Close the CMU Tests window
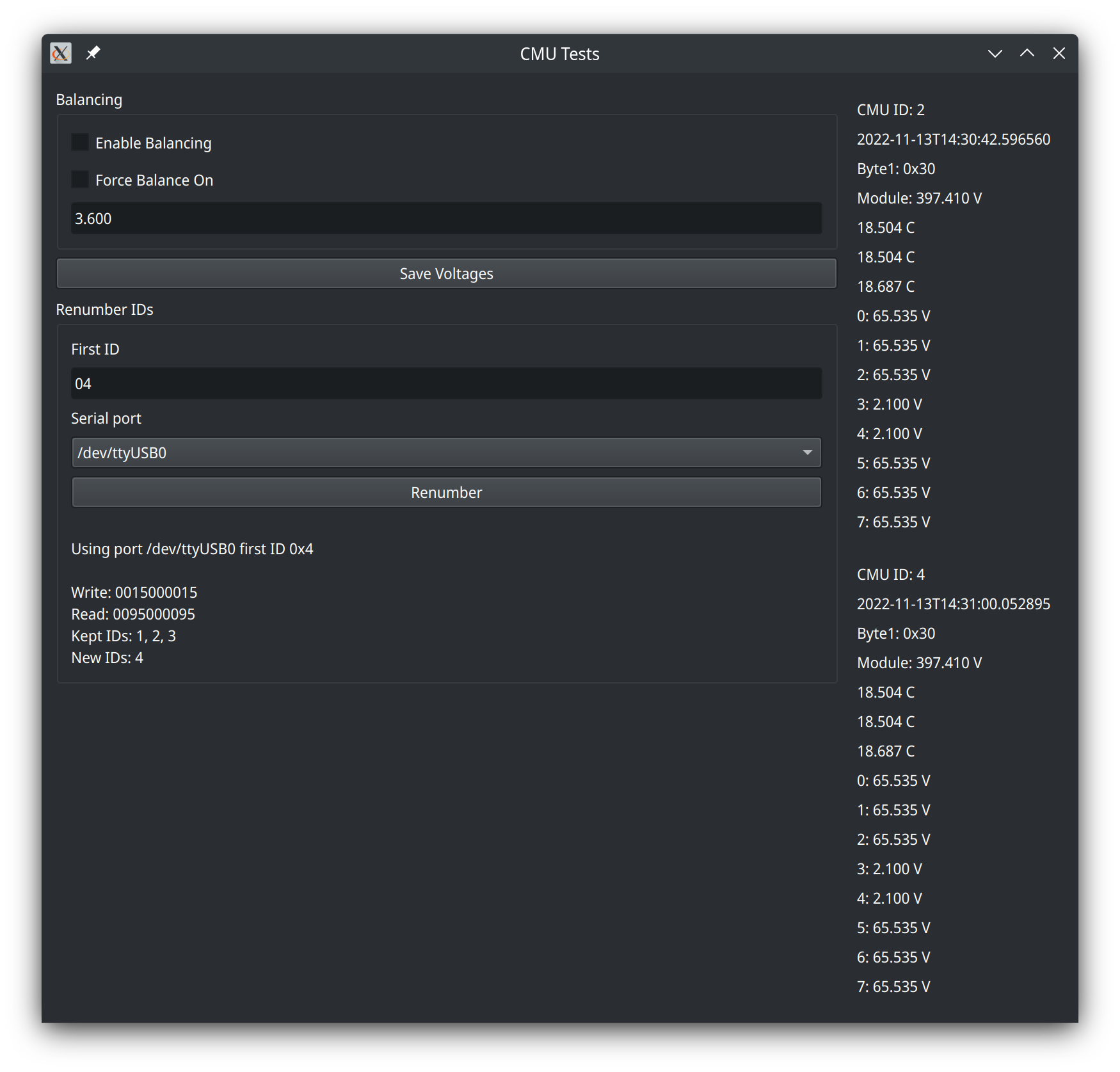1120x1072 pixels. (x=1059, y=54)
